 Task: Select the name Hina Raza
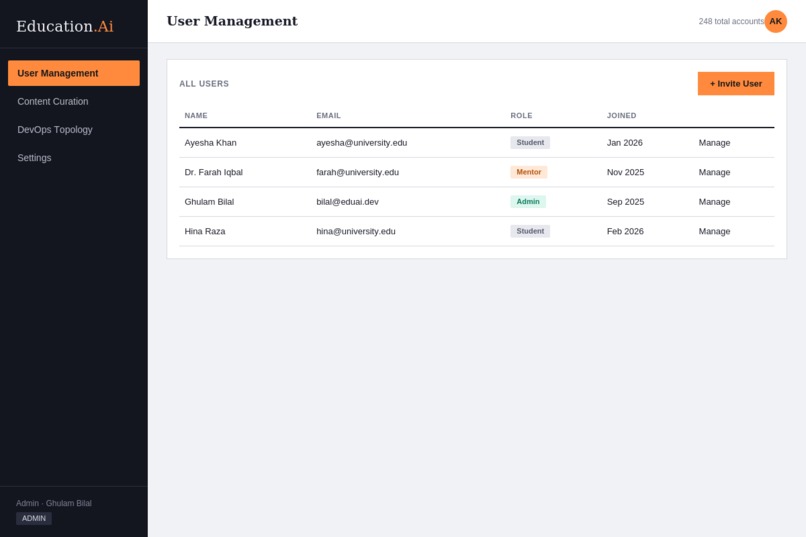[x=205, y=231]
